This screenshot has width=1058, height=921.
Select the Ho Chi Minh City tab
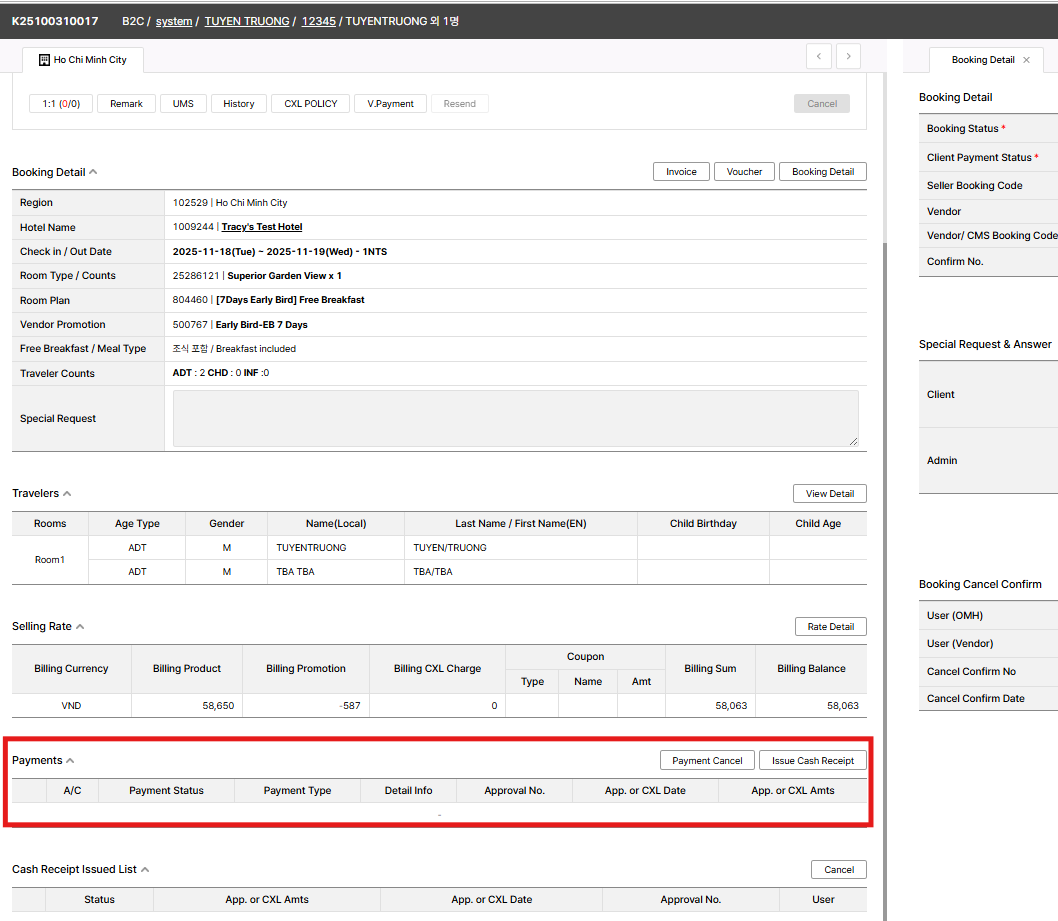pos(90,60)
